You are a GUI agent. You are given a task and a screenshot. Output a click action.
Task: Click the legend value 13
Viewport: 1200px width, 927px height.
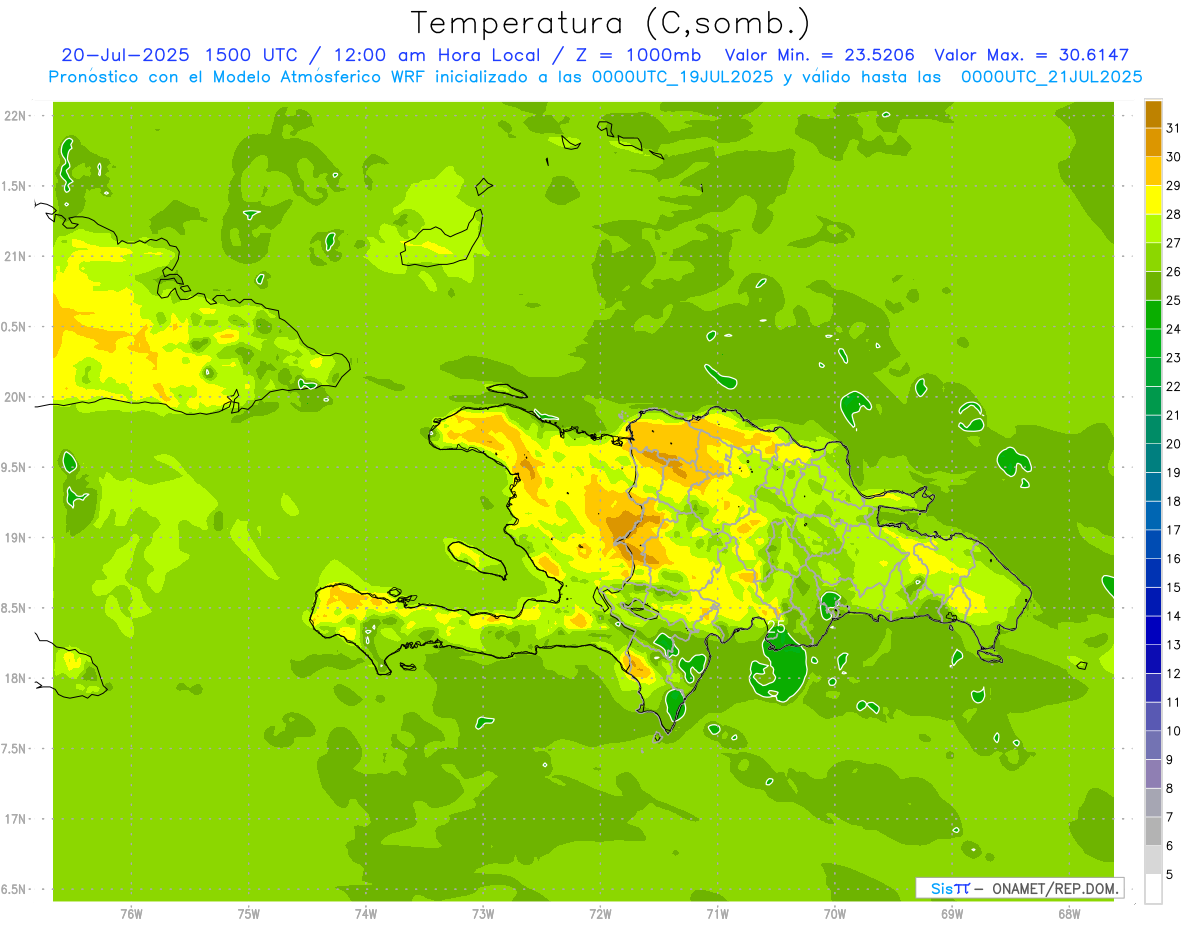click(1174, 645)
